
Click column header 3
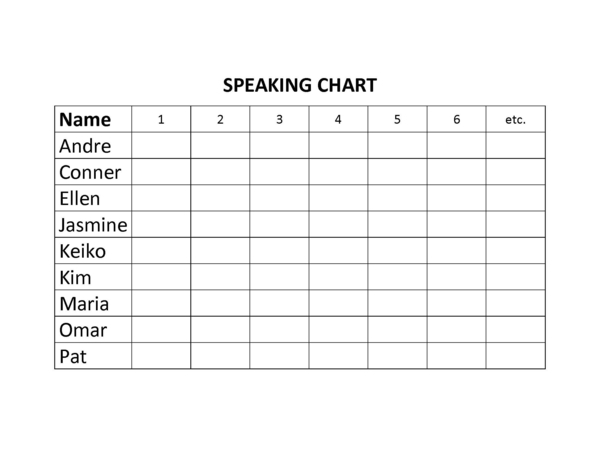click(279, 119)
